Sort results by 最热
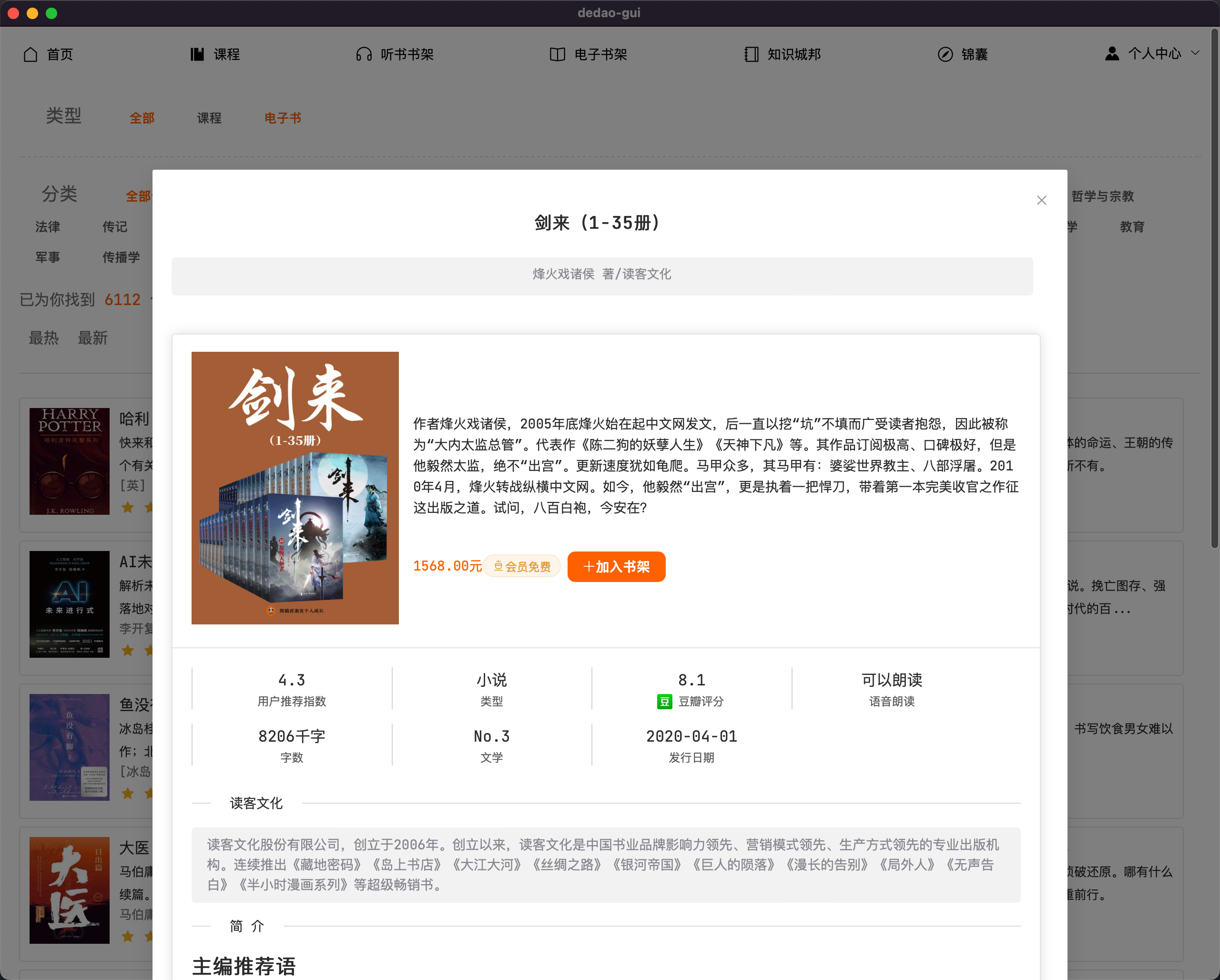The image size is (1220, 980). [x=43, y=338]
